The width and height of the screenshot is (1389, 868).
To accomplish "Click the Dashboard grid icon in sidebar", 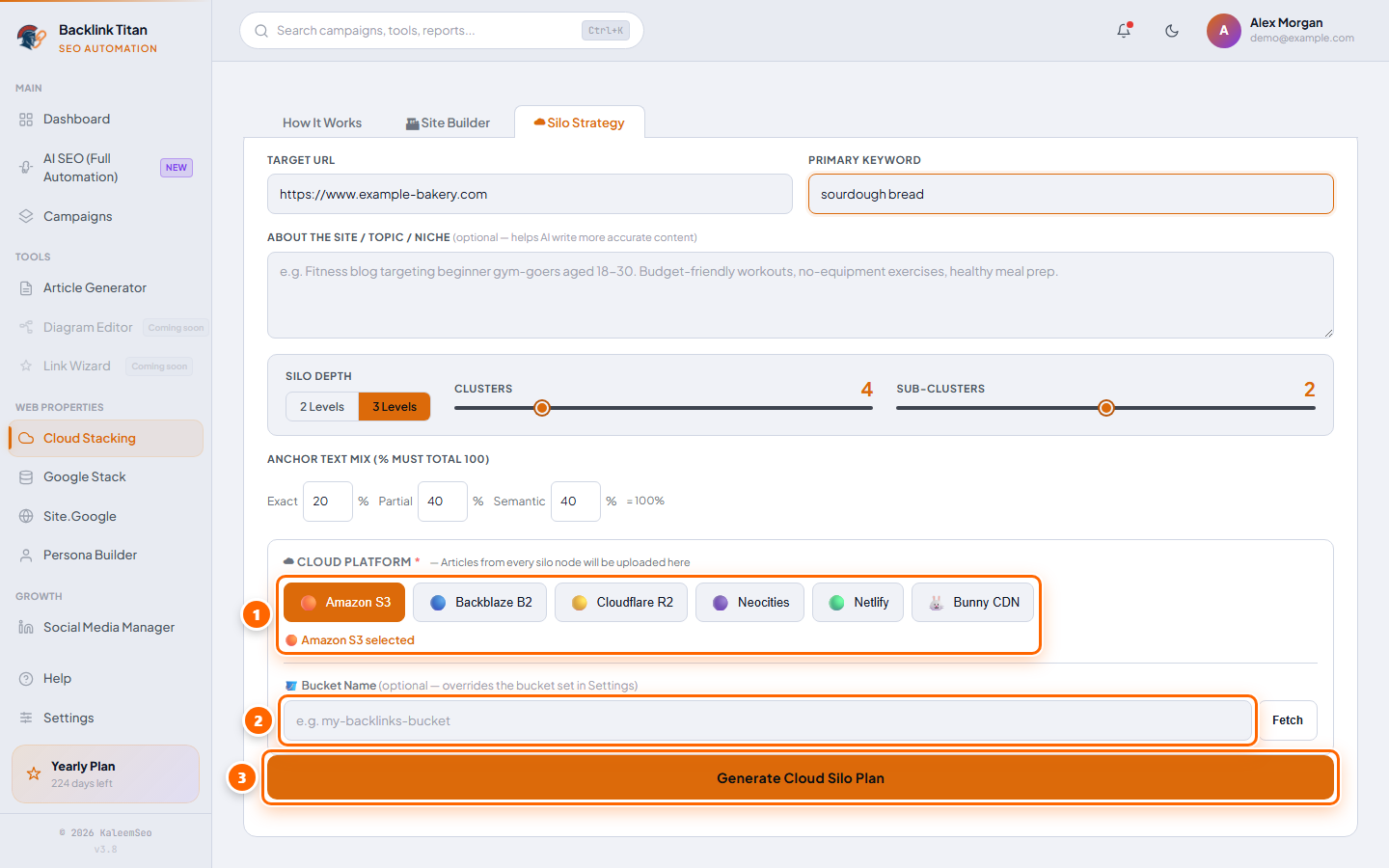I will [x=26, y=120].
